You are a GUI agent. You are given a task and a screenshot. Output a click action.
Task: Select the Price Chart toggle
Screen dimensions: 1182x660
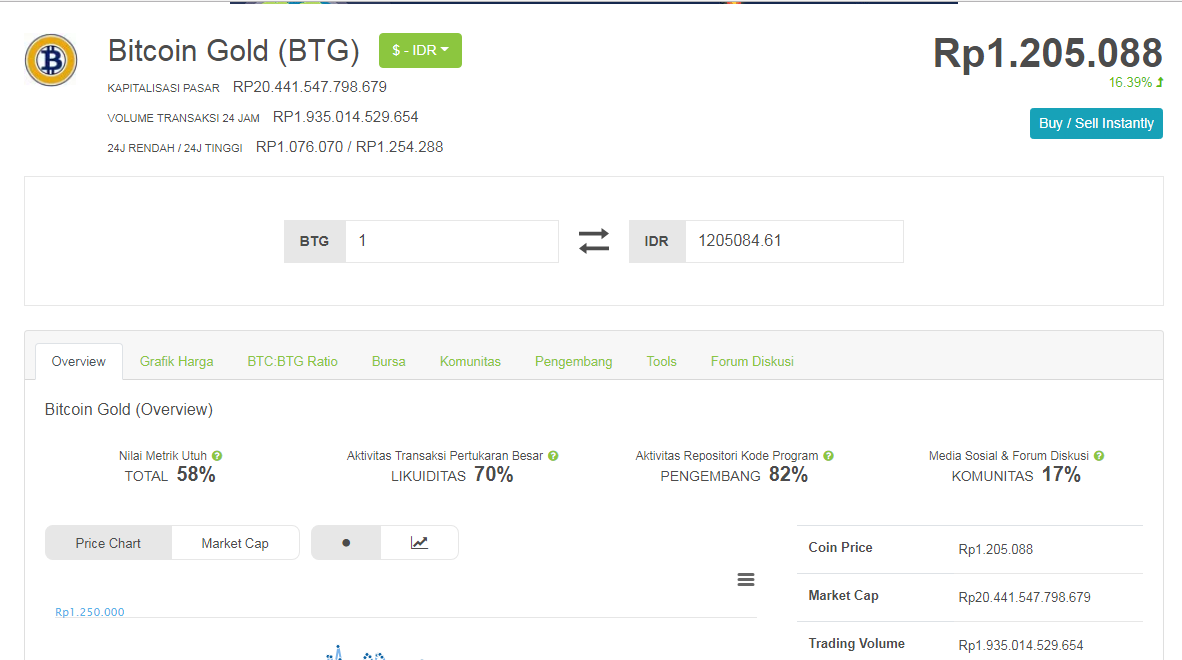(109, 543)
